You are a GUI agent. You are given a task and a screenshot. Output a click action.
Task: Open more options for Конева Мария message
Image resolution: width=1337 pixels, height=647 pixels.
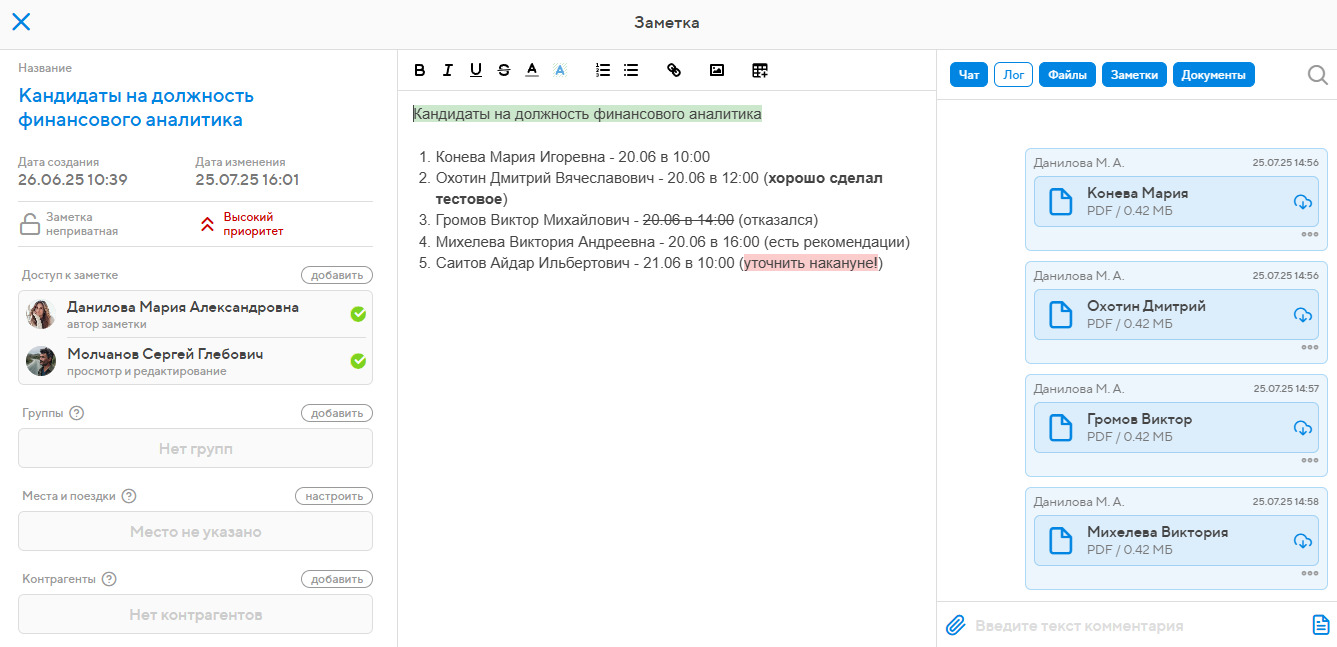point(1310,234)
